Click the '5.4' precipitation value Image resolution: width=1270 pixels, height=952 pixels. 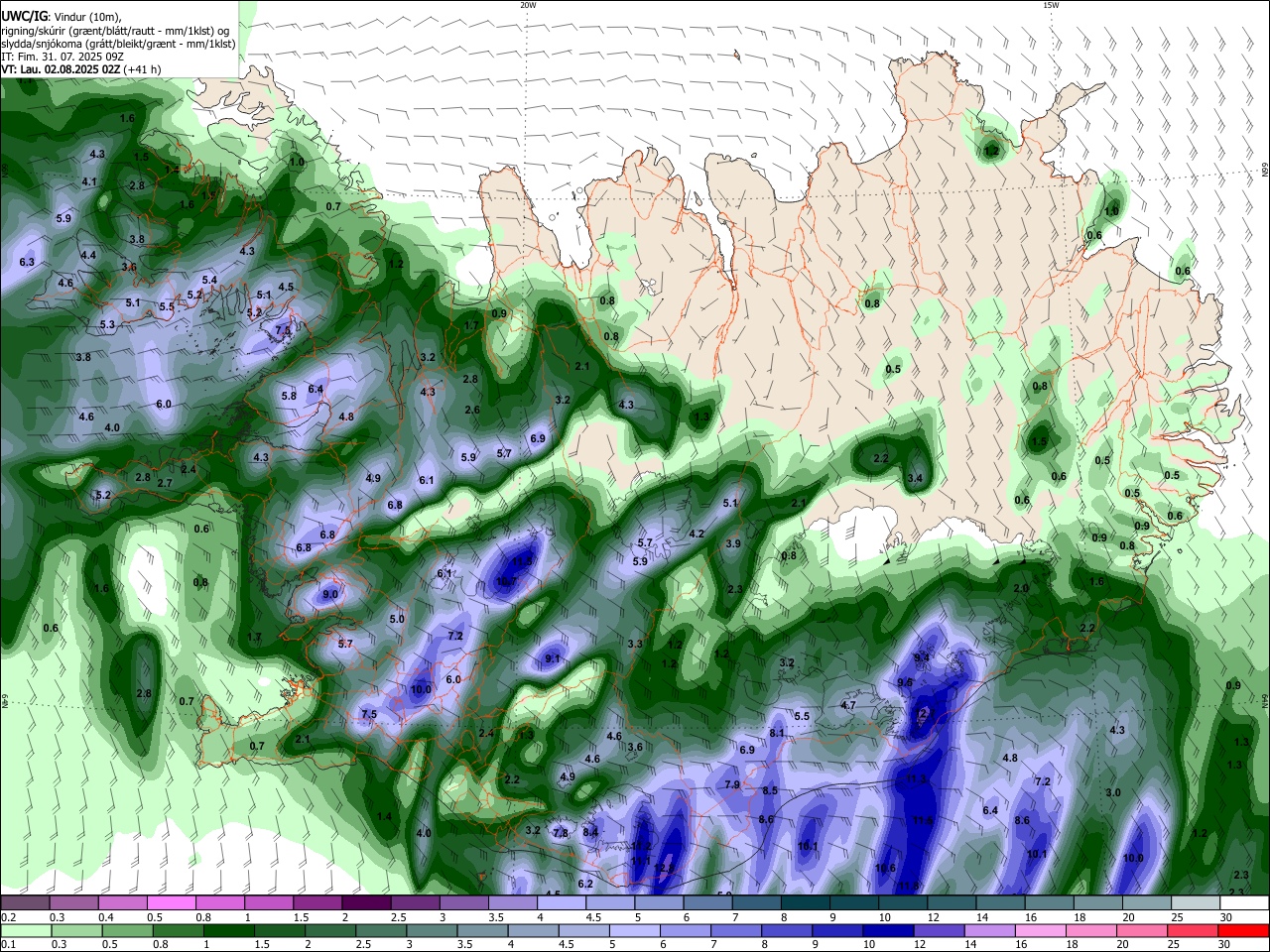(x=209, y=281)
